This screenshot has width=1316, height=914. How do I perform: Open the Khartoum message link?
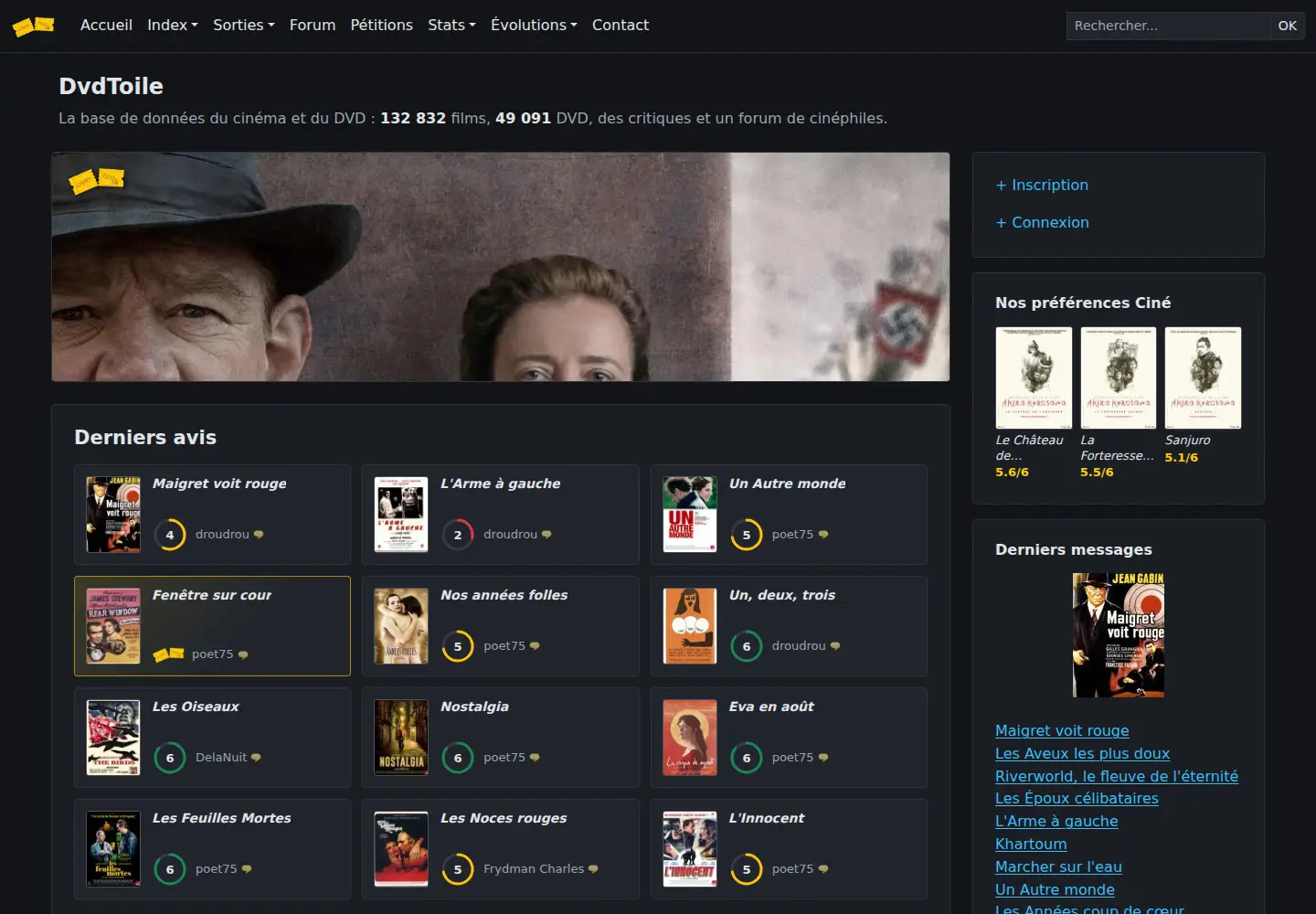tap(1031, 844)
